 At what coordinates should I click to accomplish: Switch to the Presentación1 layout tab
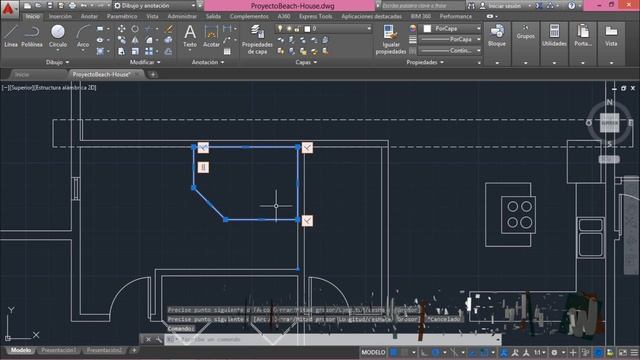coord(59,350)
